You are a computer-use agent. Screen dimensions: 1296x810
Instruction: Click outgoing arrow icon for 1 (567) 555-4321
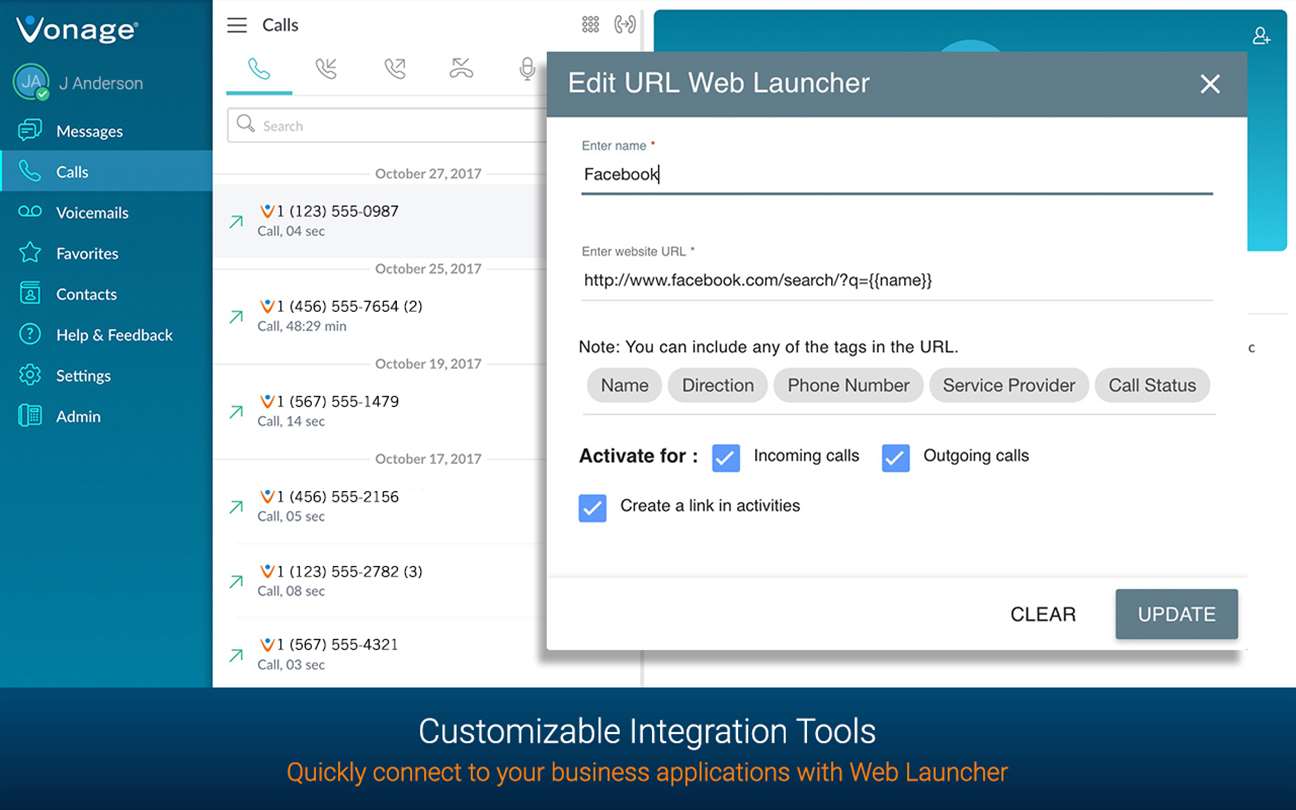(x=236, y=656)
